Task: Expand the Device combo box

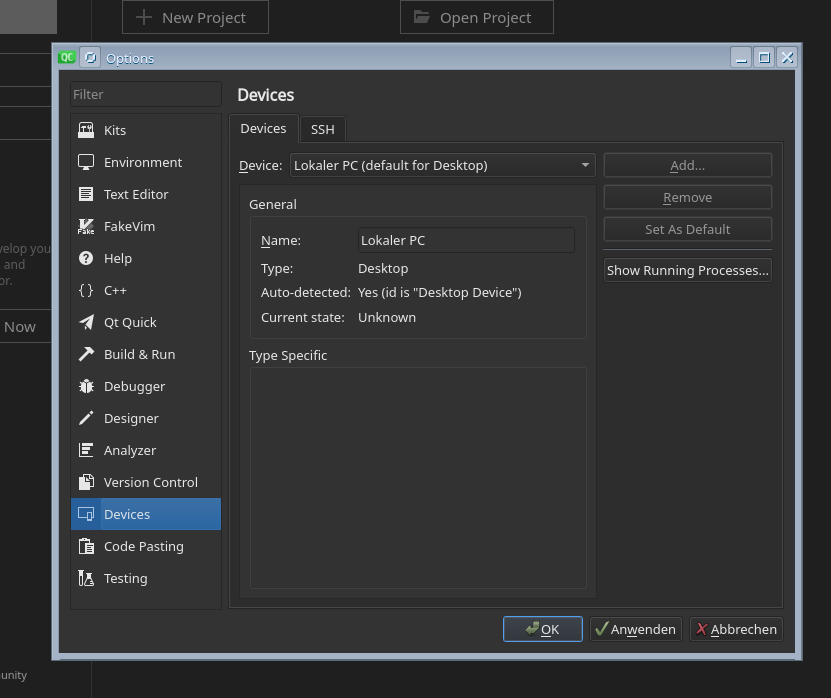Action: click(442, 165)
